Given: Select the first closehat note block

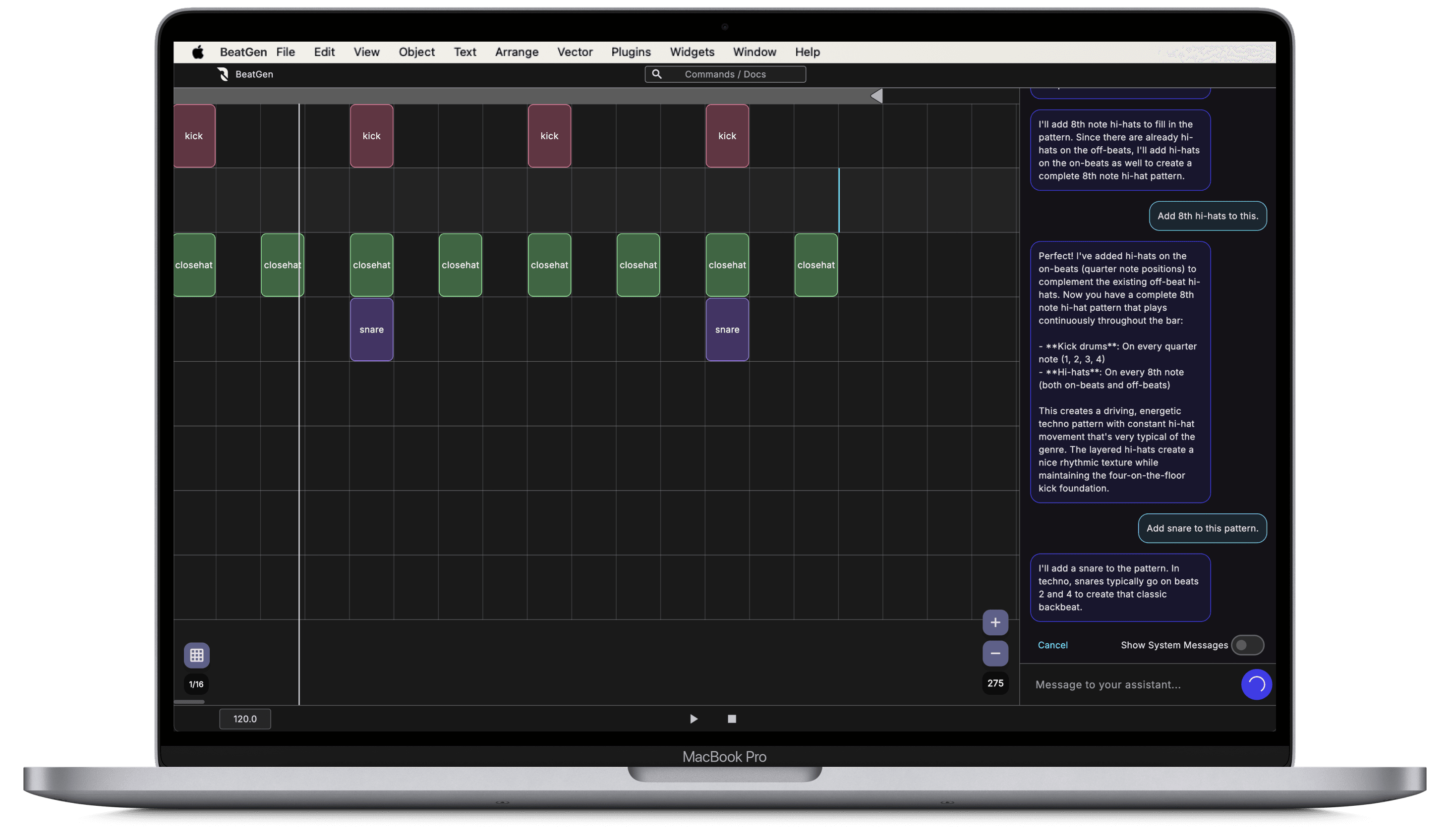Looking at the screenshot, I should (x=194, y=265).
